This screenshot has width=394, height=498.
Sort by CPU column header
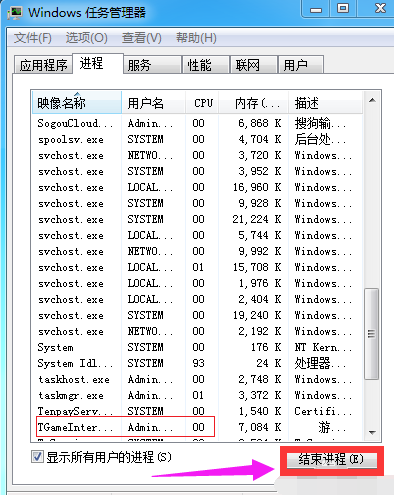pyautogui.click(x=203, y=103)
